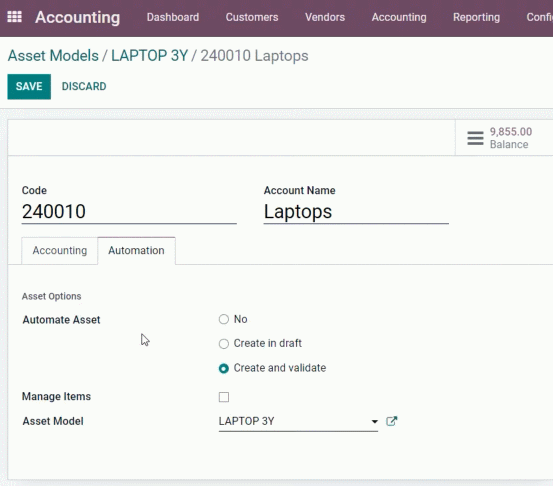Switch to the Automation tab
Screen dimensions: 553x486
click(x=136, y=250)
